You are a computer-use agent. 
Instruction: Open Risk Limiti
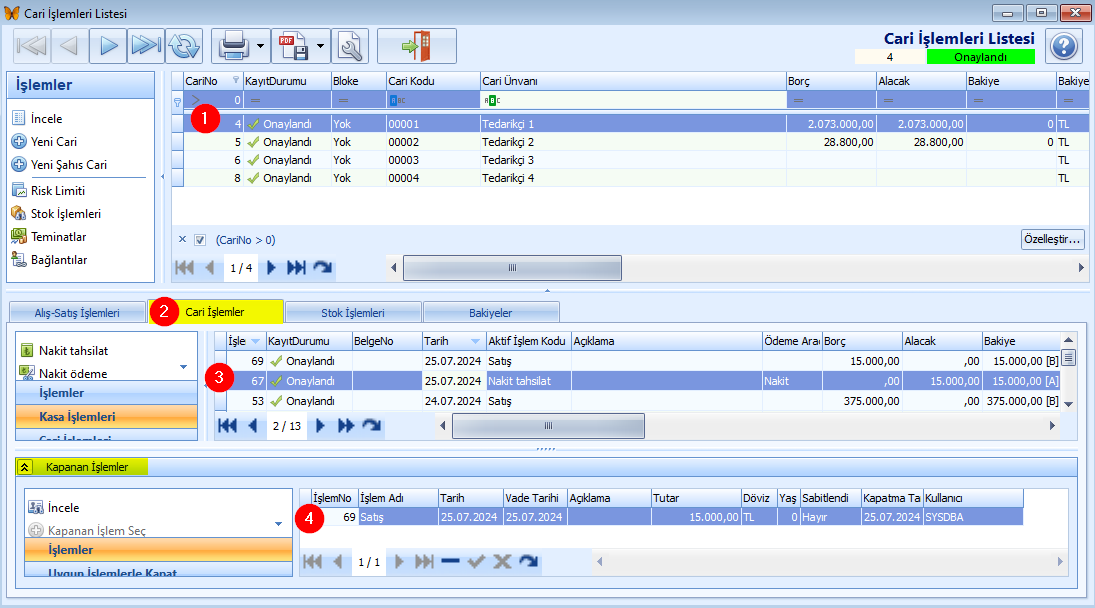(x=57, y=191)
